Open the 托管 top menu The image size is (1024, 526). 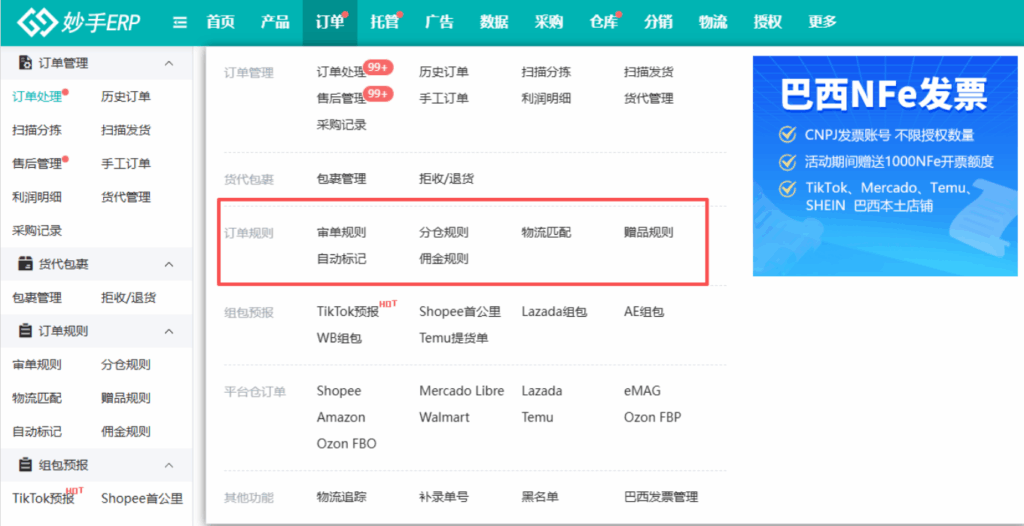pyautogui.click(x=384, y=22)
